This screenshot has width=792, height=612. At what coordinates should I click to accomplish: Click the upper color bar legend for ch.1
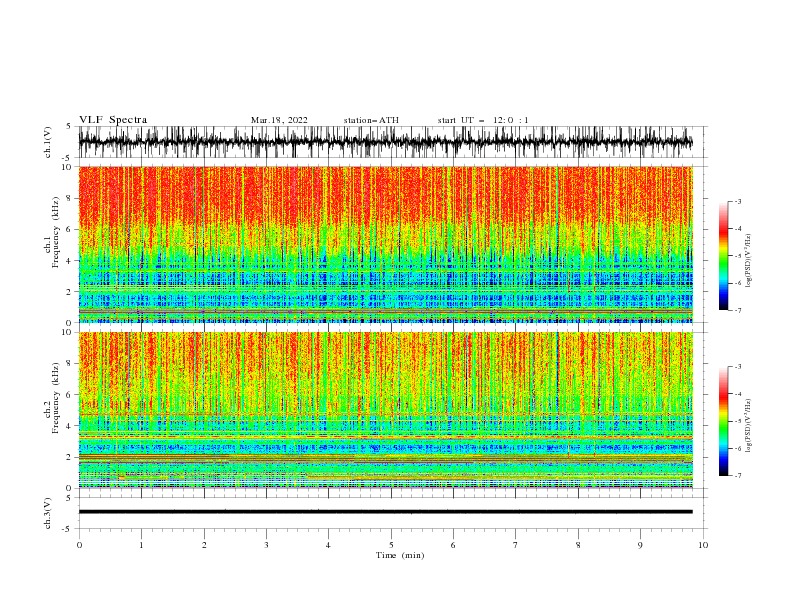723,256
